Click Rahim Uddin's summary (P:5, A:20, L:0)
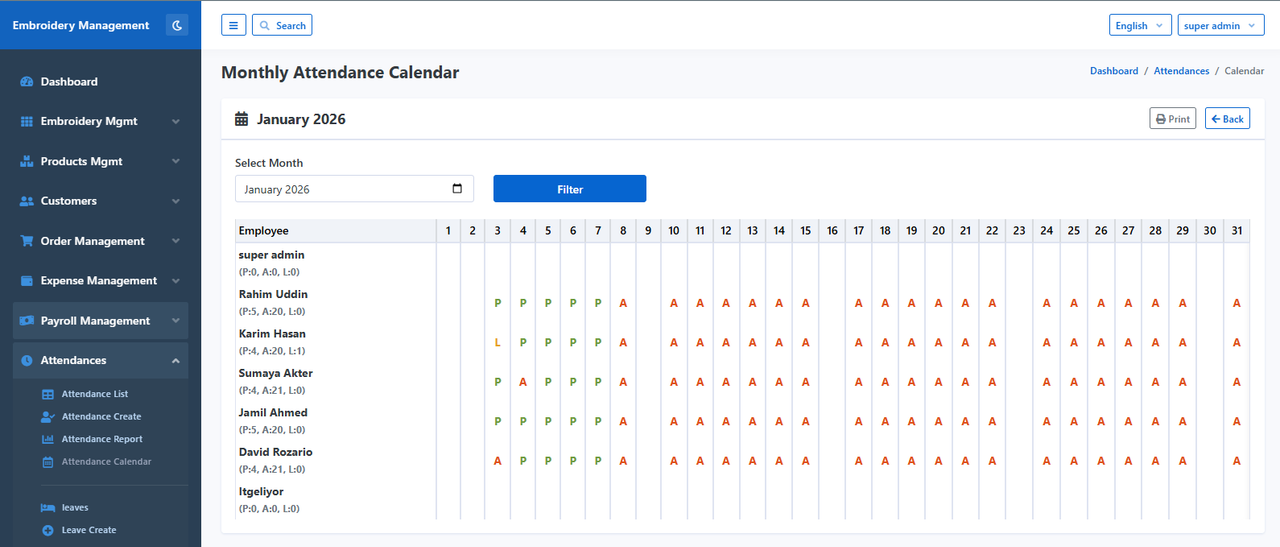 pyautogui.click(x=271, y=311)
